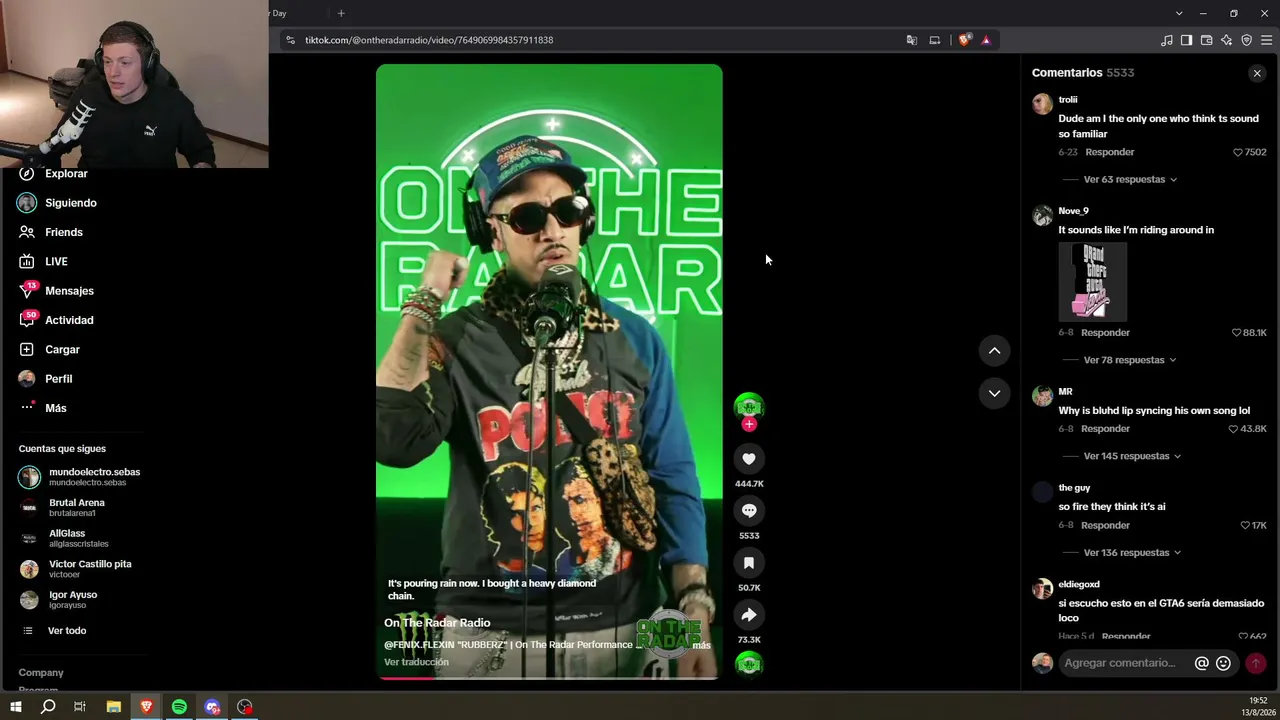This screenshot has width=1280, height=720.
Task: Open the tab search chevron in title bar
Action: coord(1179,13)
